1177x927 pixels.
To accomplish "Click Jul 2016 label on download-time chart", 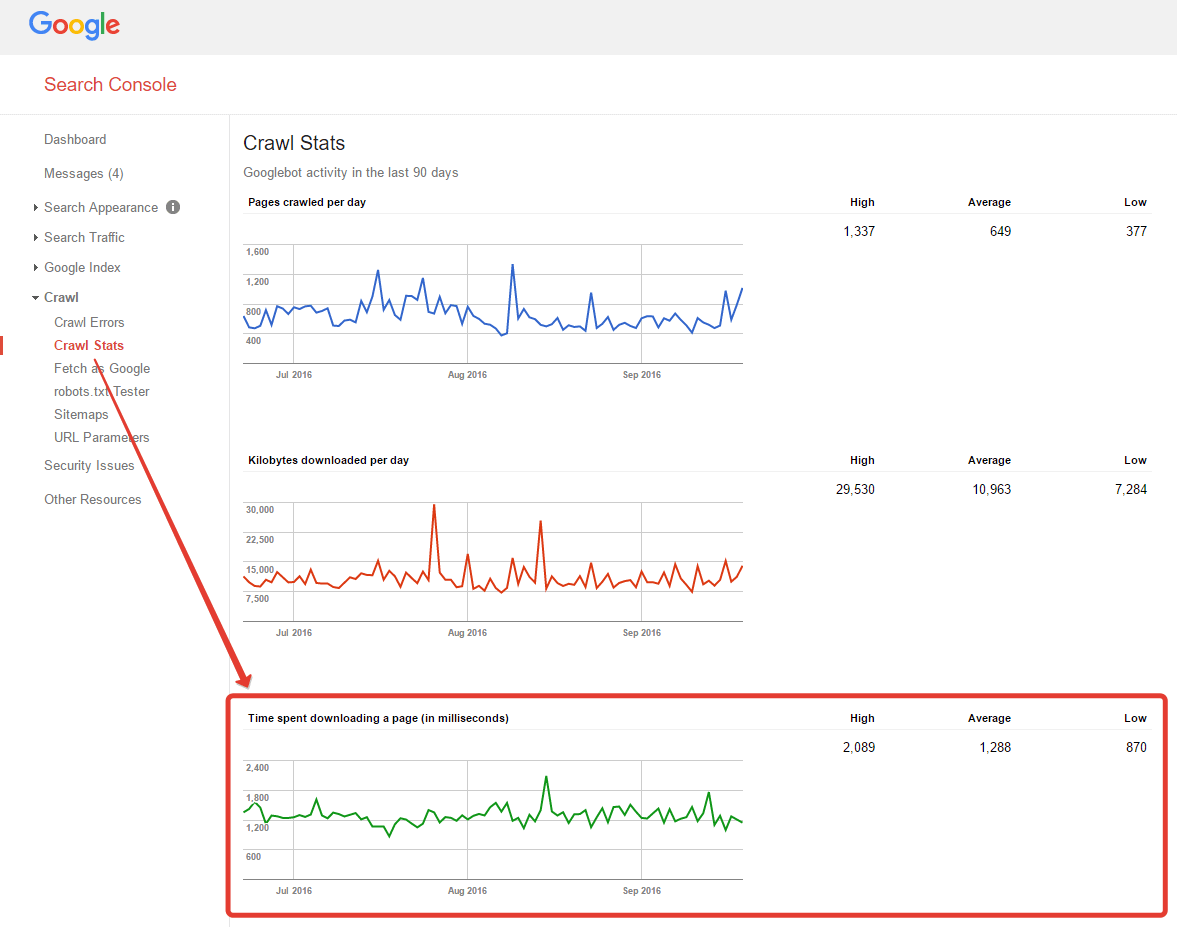I will pos(293,891).
